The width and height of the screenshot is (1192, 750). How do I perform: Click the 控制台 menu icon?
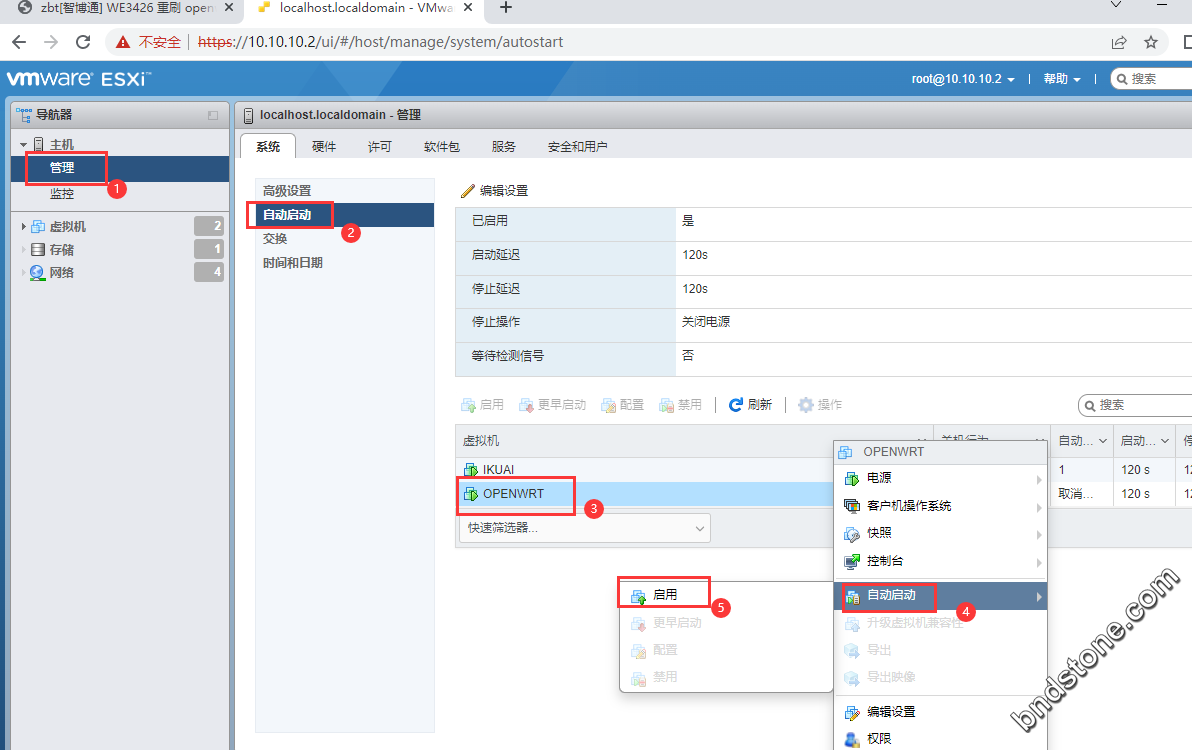(851, 562)
